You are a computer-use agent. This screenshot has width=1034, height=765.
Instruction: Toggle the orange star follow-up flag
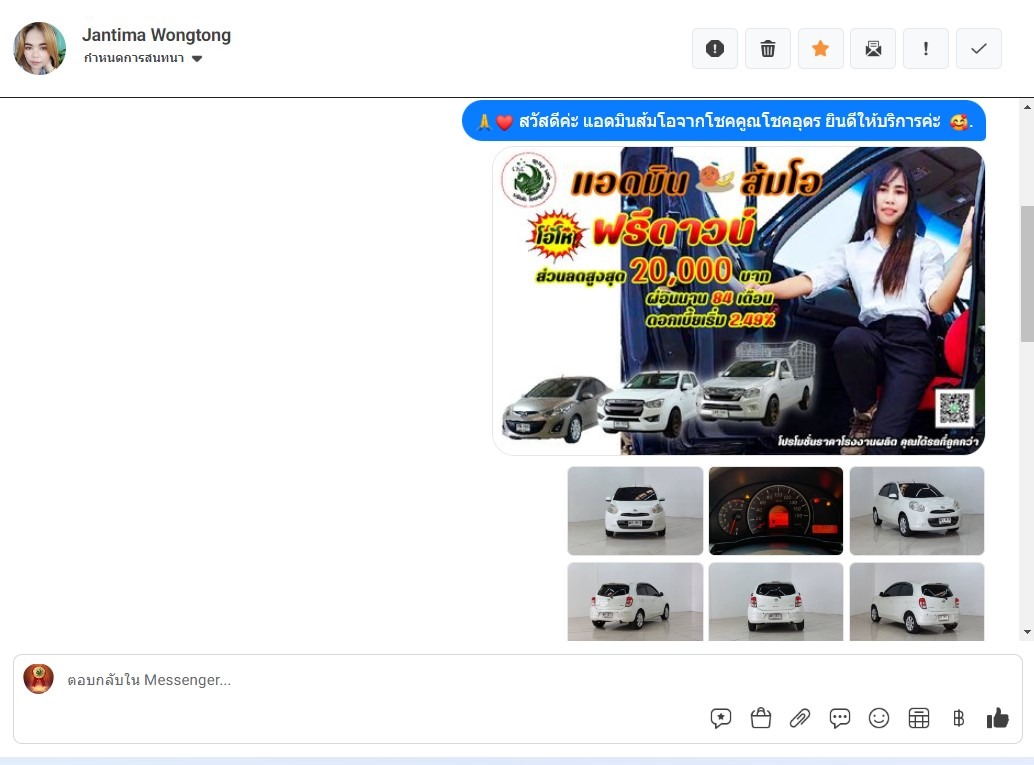[x=820, y=49]
